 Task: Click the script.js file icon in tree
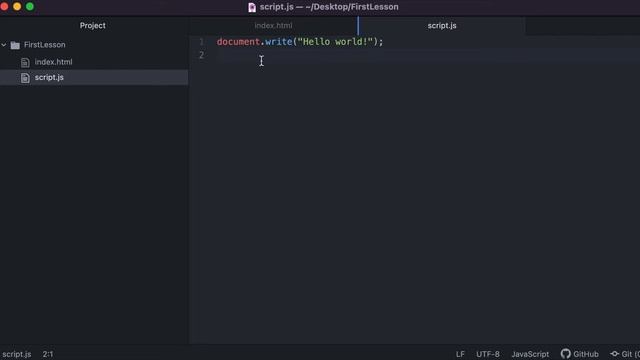25,78
